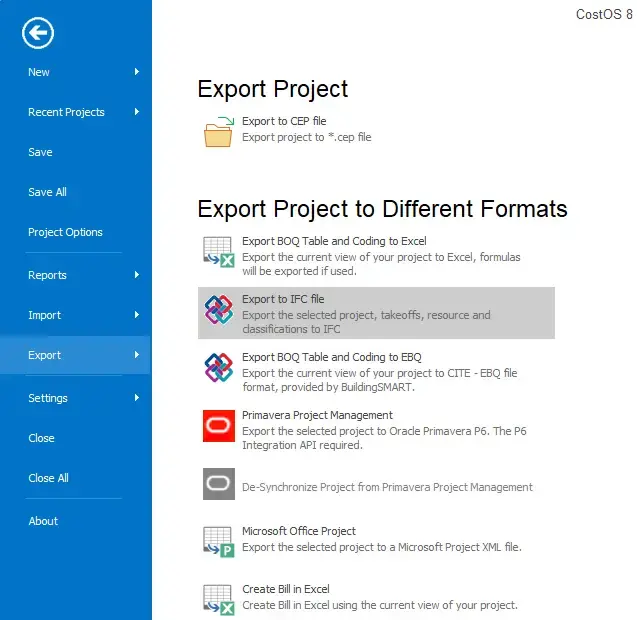Click 'Export the selected project to a Microsoft Project XML file' text
637x620 pixels.
coord(381,547)
